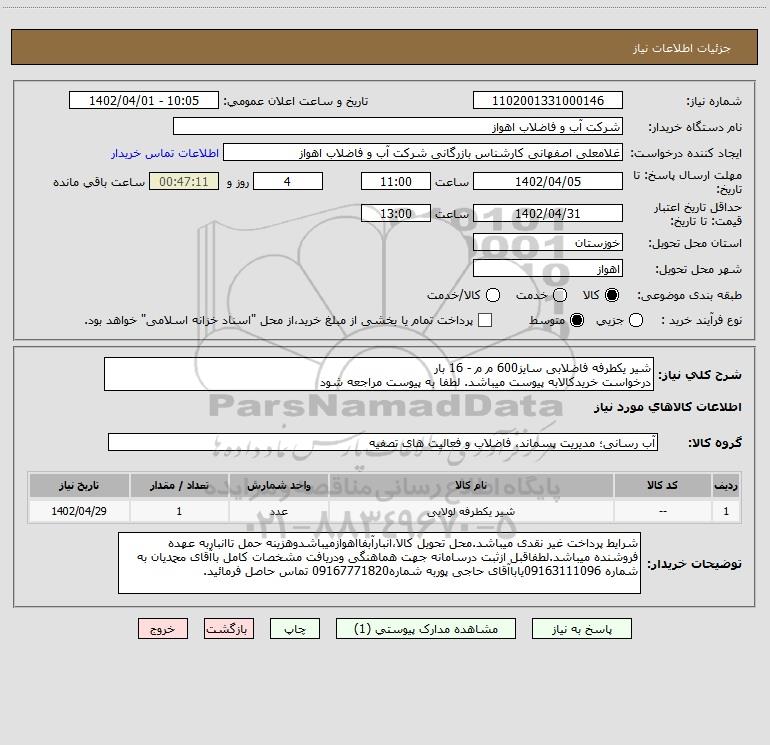Select the جزیی purchase type radio
Viewport: 770px width, 745px height.
pos(635,320)
